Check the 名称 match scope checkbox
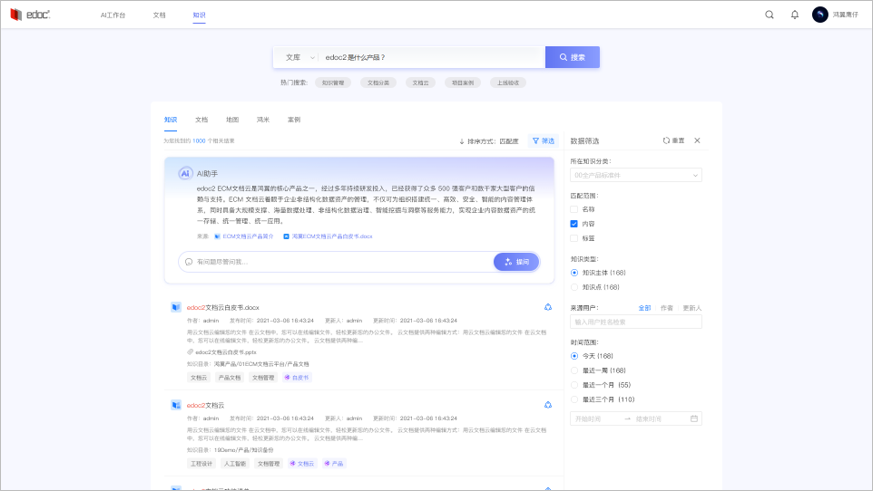Viewport: 873px width, 491px height. point(574,209)
